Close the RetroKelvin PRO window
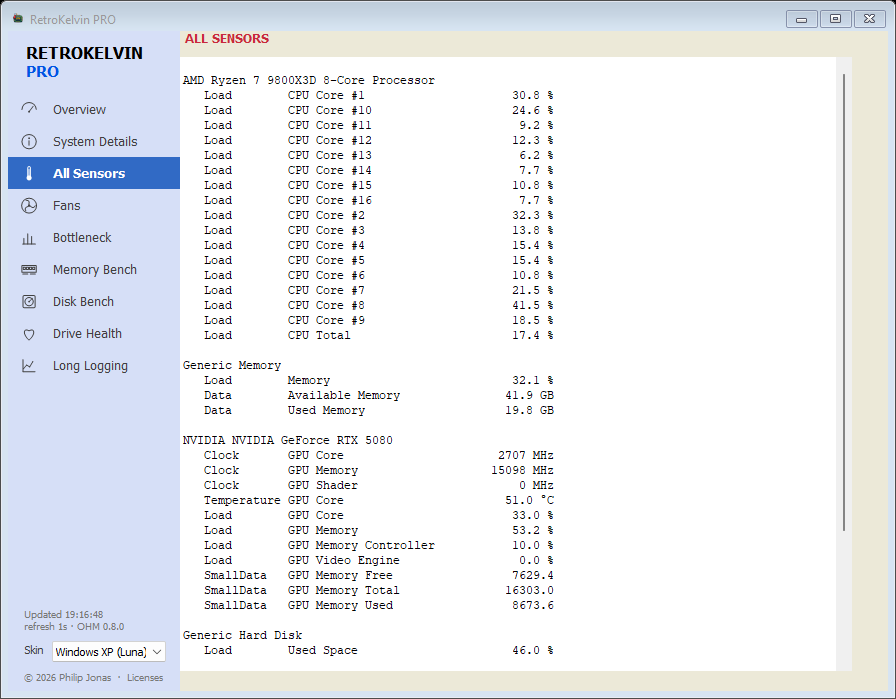 tap(869, 19)
